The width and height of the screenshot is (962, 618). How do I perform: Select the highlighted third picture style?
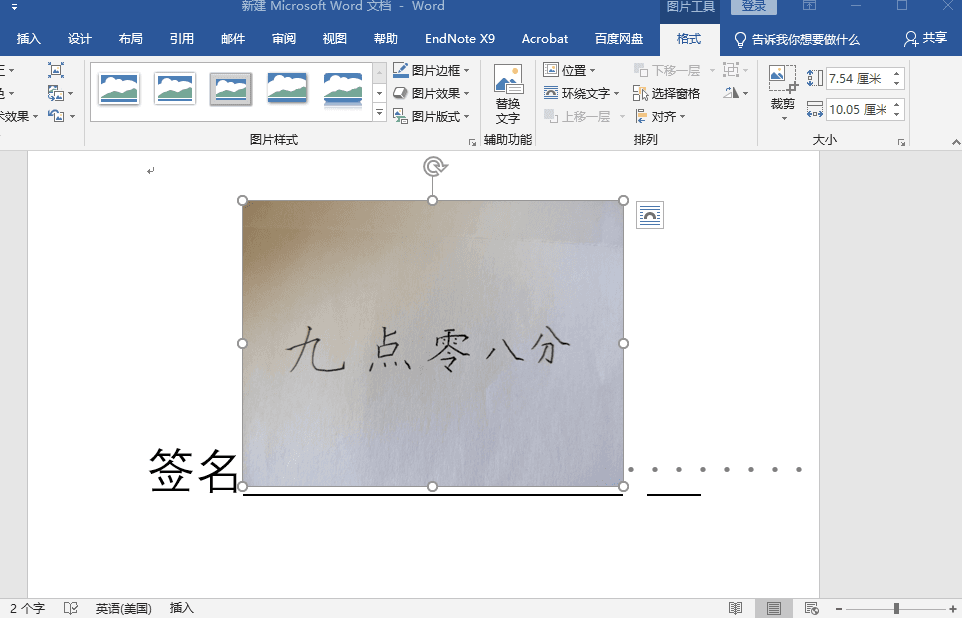click(x=231, y=88)
